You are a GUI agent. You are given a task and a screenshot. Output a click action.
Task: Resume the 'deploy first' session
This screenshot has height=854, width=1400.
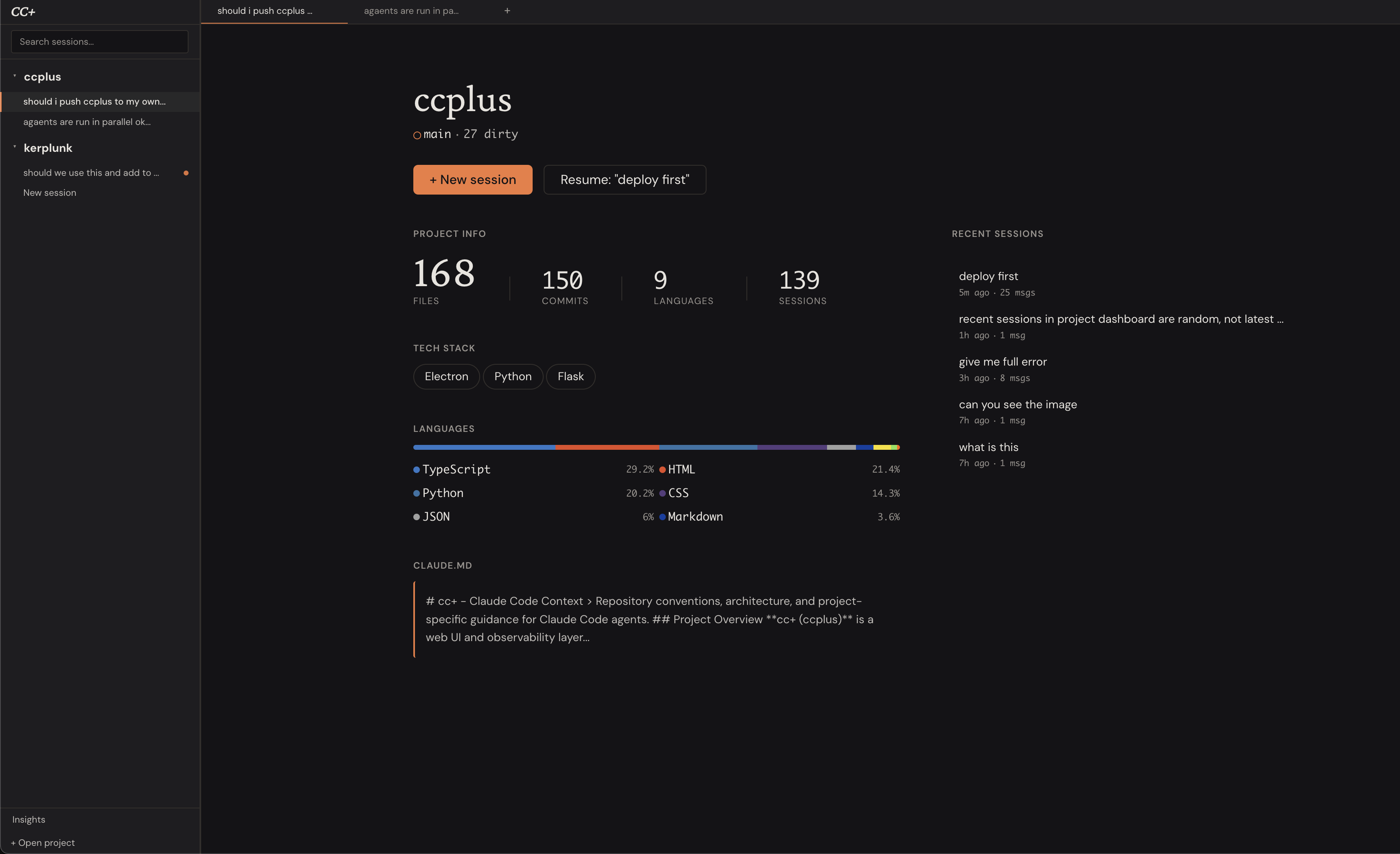624,180
